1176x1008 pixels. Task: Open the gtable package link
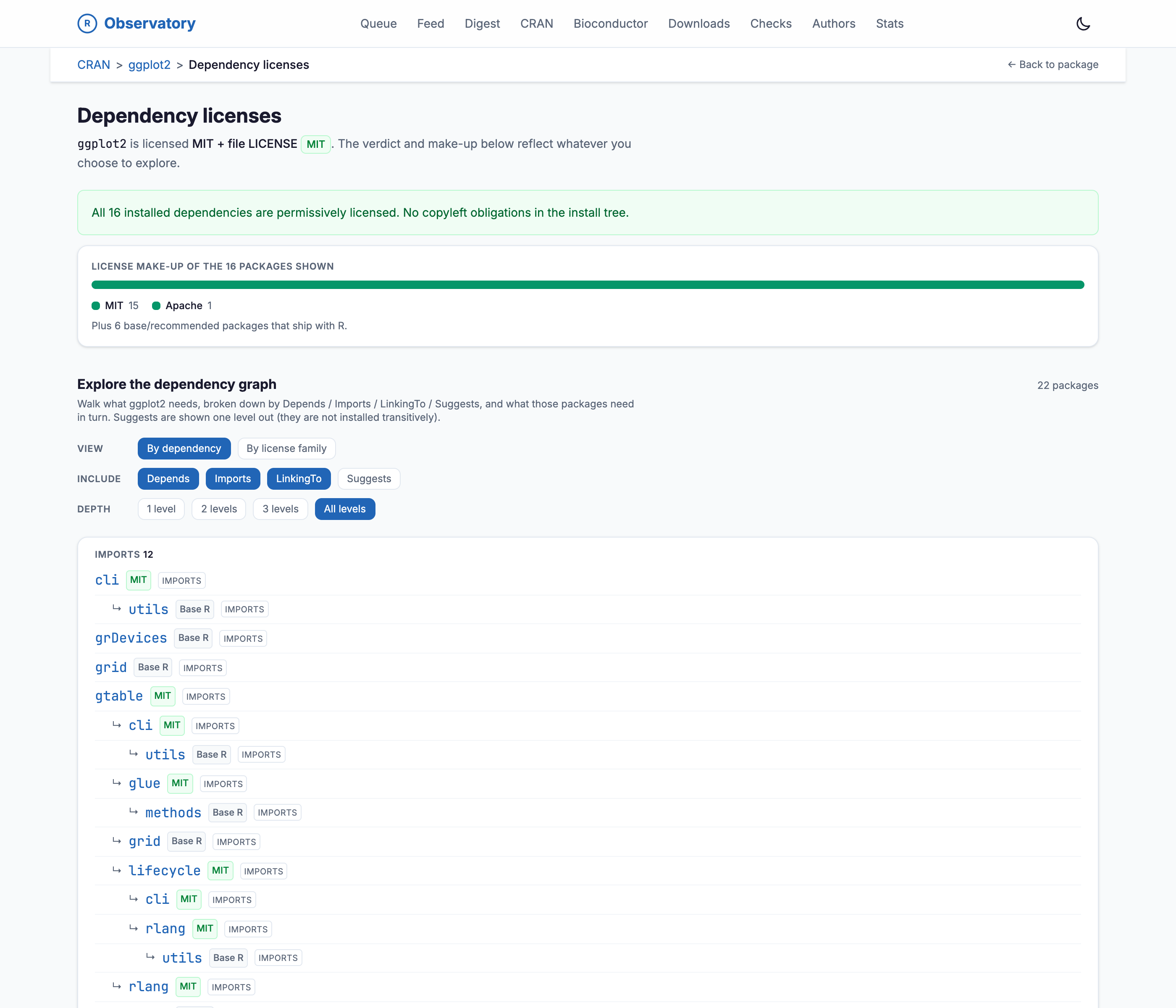119,696
